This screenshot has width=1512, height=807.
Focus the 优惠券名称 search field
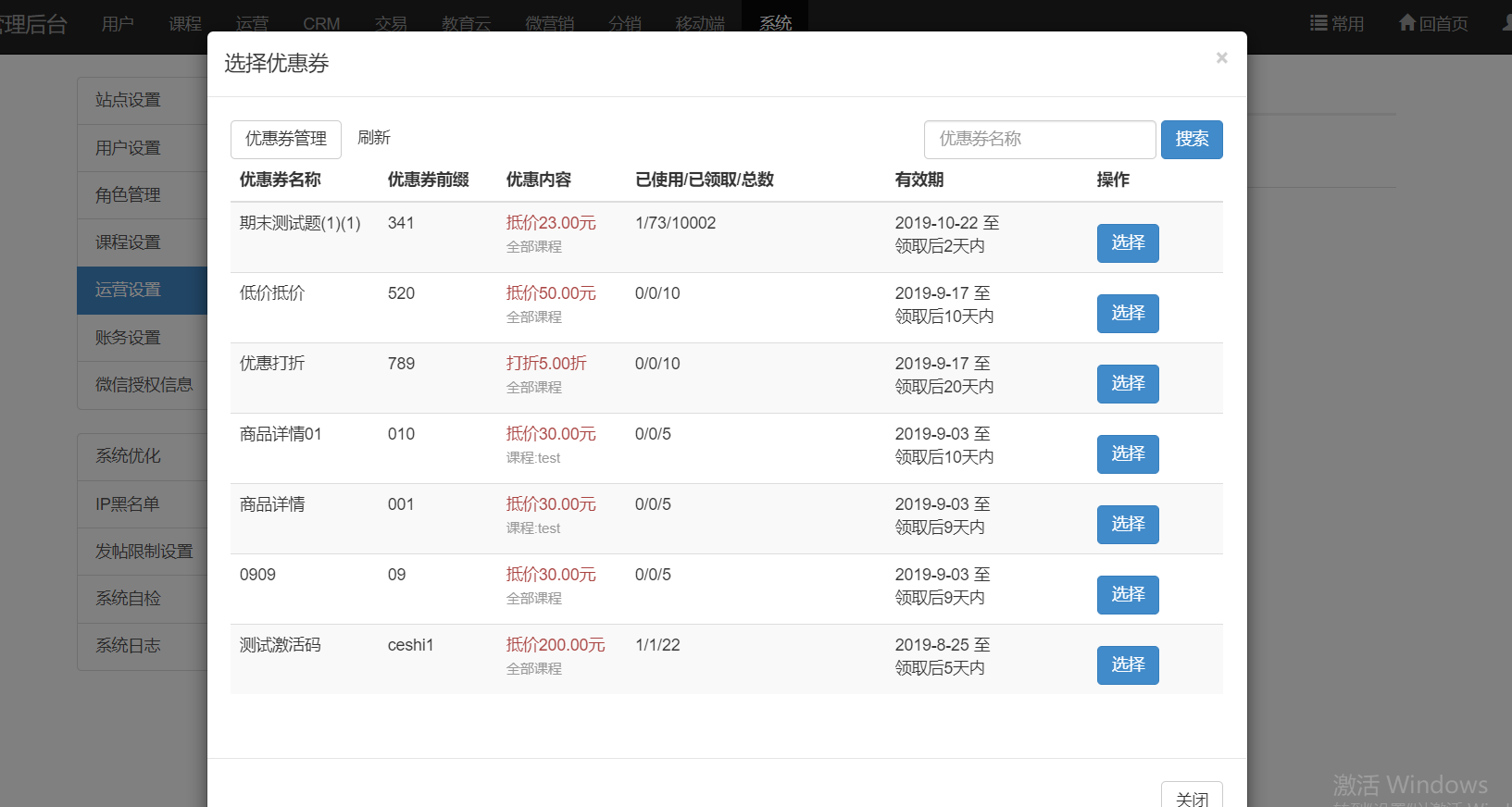(1039, 140)
